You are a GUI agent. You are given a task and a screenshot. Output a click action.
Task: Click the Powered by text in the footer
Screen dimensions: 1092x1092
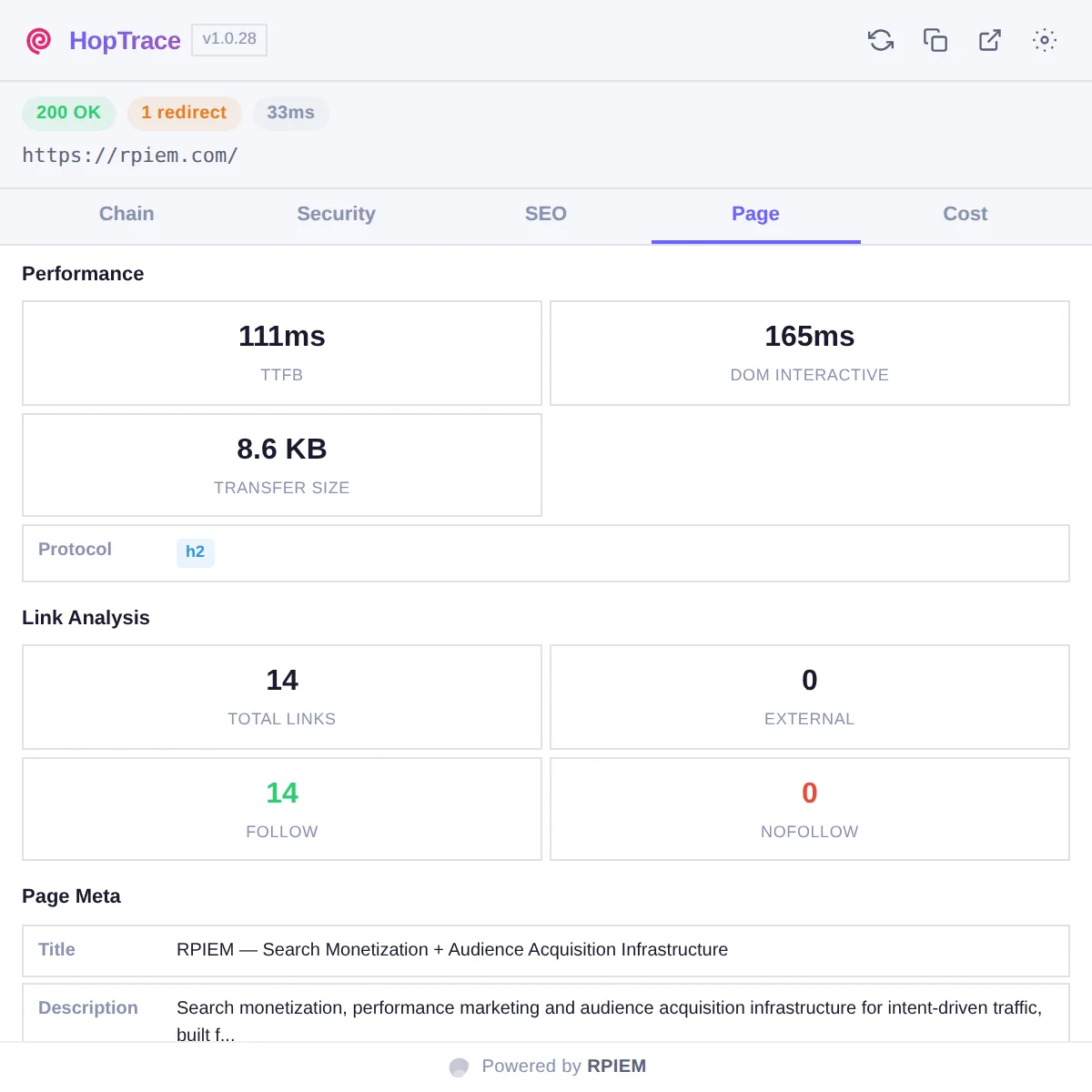[x=531, y=1067]
